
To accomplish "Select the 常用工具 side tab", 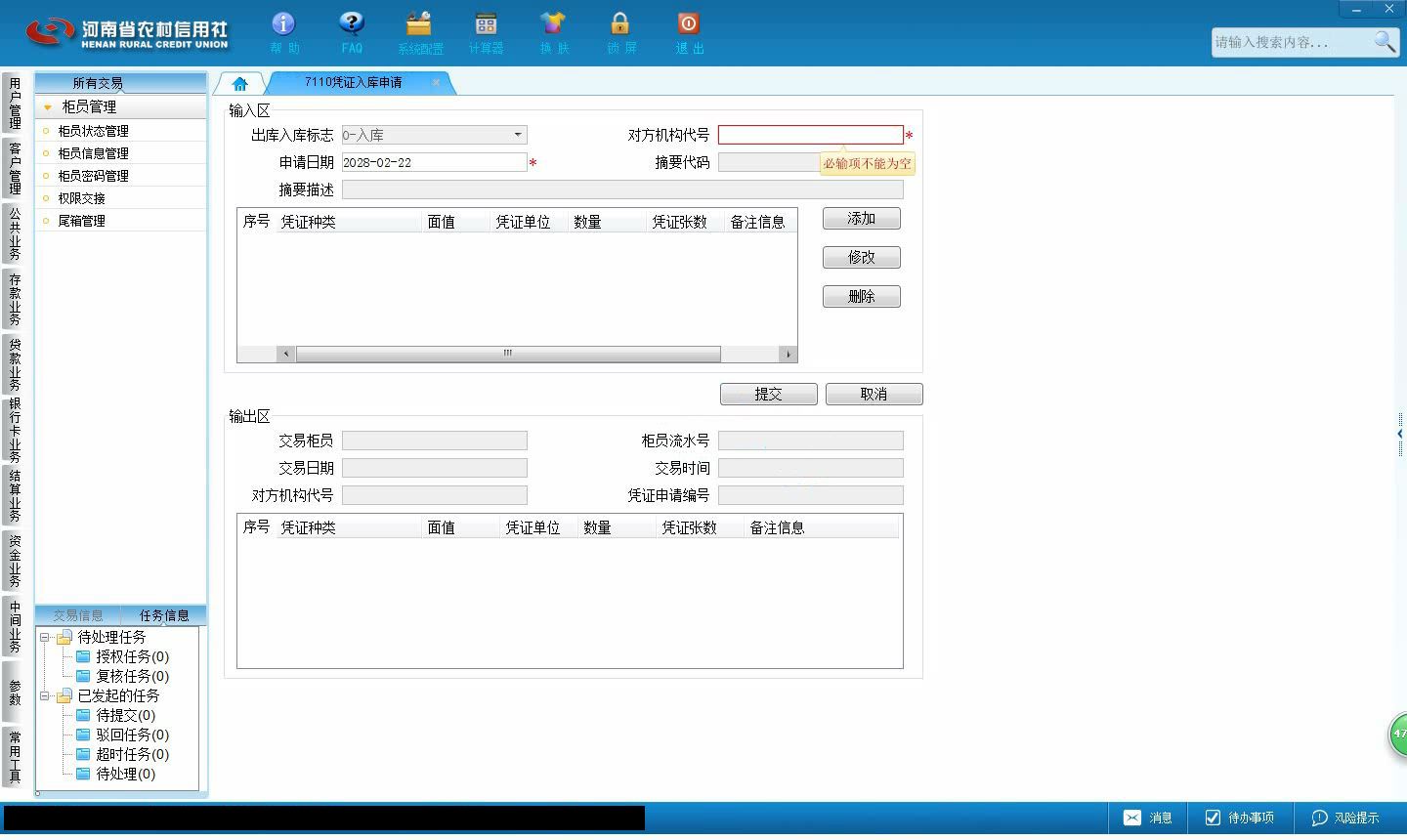I will click(x=15, y=757).
